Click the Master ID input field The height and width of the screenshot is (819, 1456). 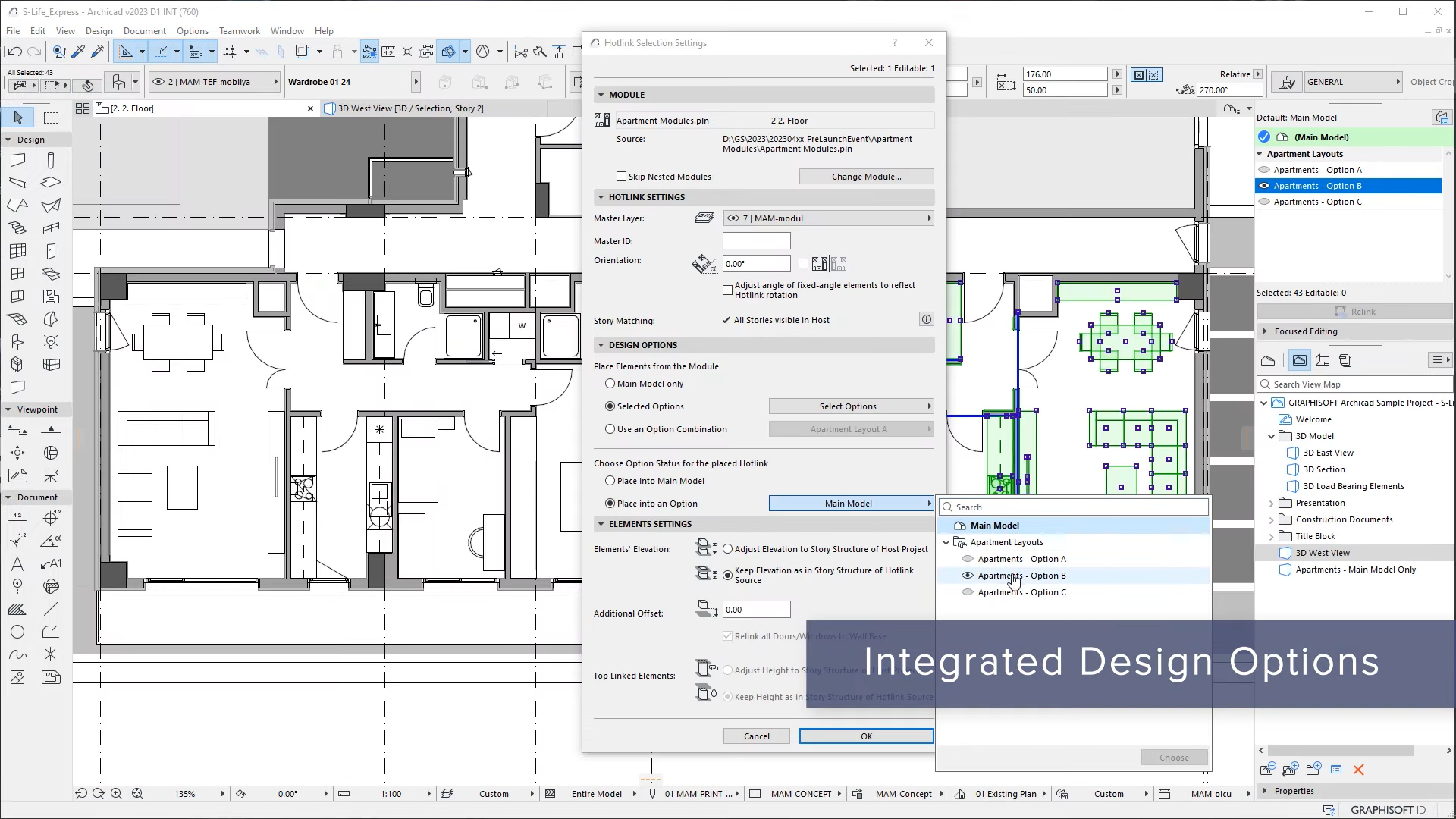coord(757,241)
